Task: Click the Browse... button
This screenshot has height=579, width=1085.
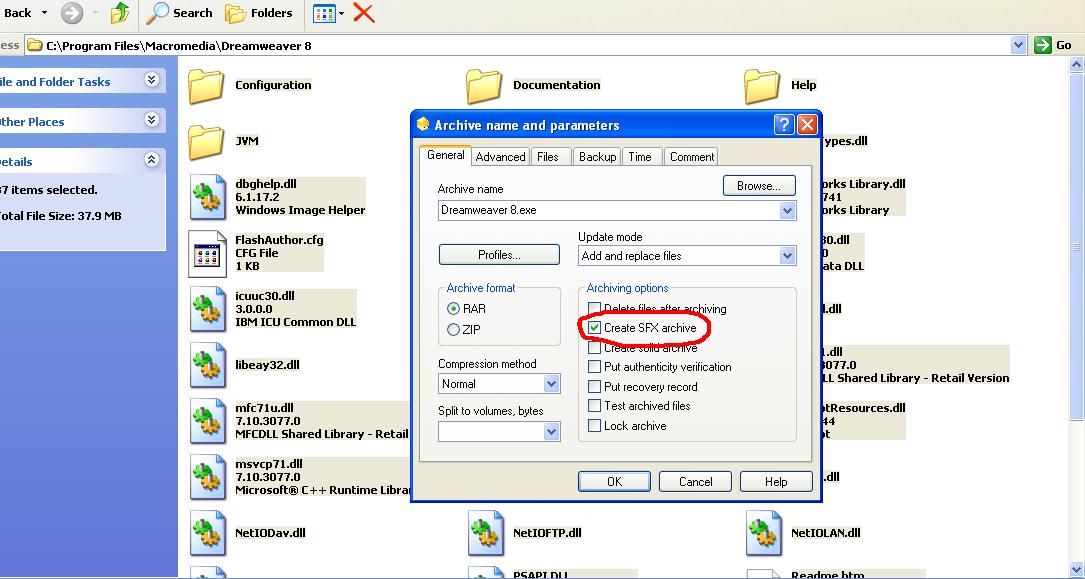Action: click(759, 185)
